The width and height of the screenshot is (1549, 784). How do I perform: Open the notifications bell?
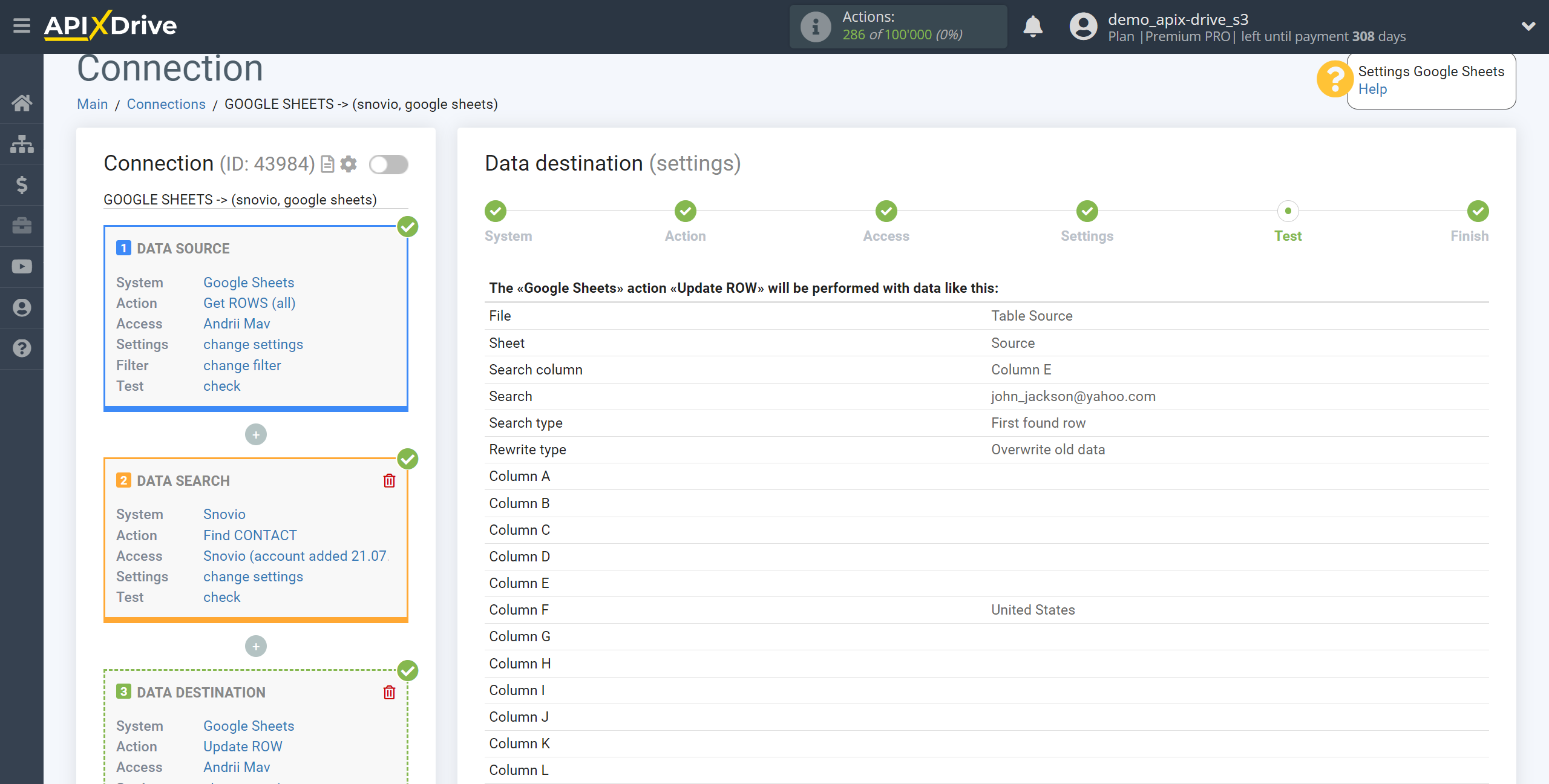[x=1033, y=26]
